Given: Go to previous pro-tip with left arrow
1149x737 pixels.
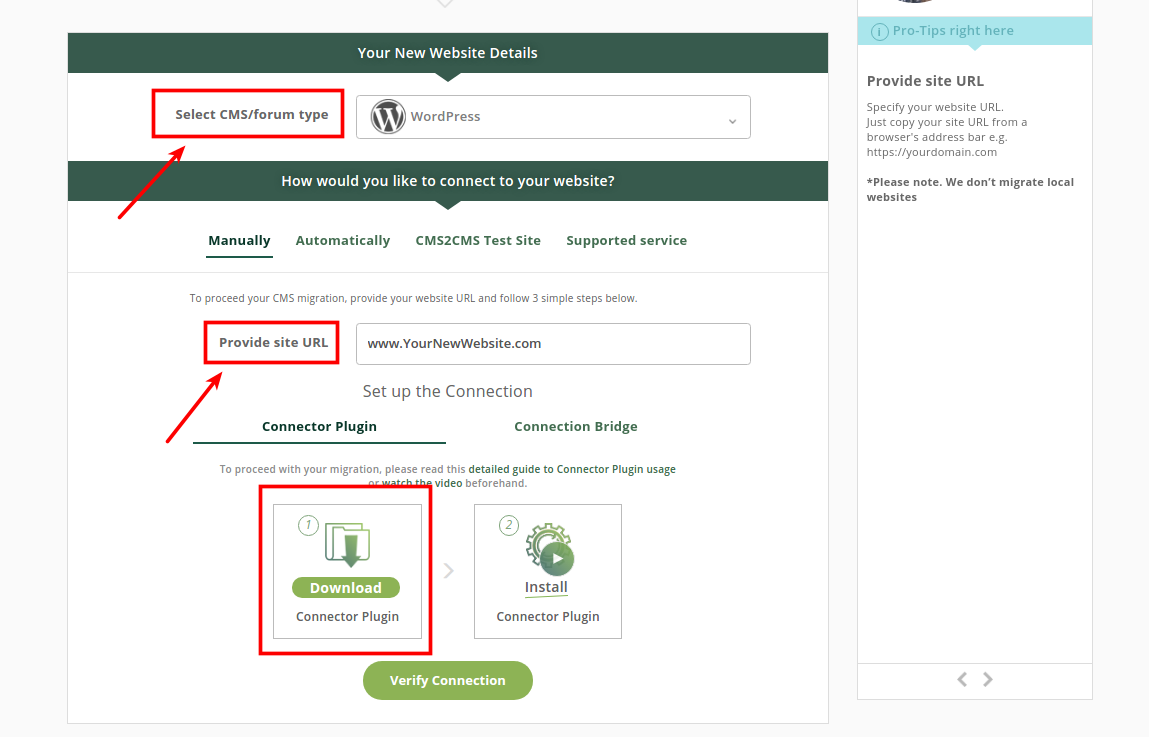Looking at the screenshot, I should [x=962, y=679].
